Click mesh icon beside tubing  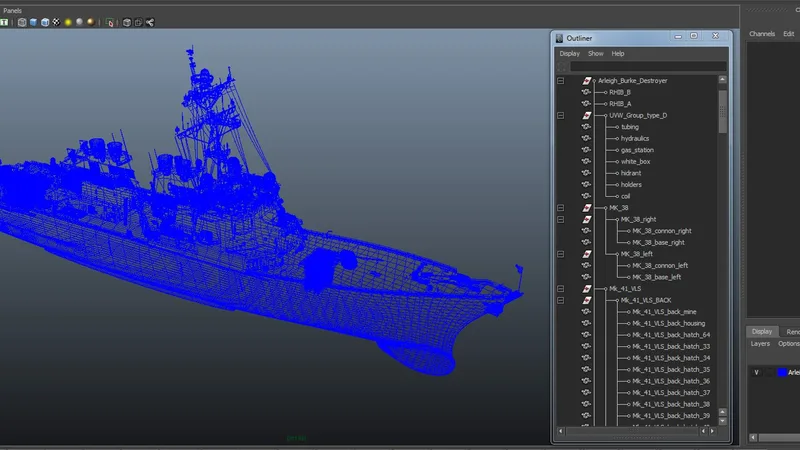[586, 127]
